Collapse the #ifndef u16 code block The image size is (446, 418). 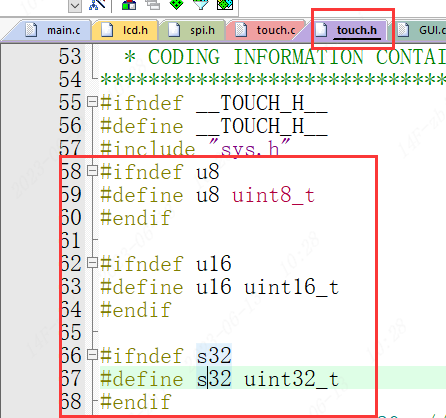pyautogui.click(x=92, y=263)
